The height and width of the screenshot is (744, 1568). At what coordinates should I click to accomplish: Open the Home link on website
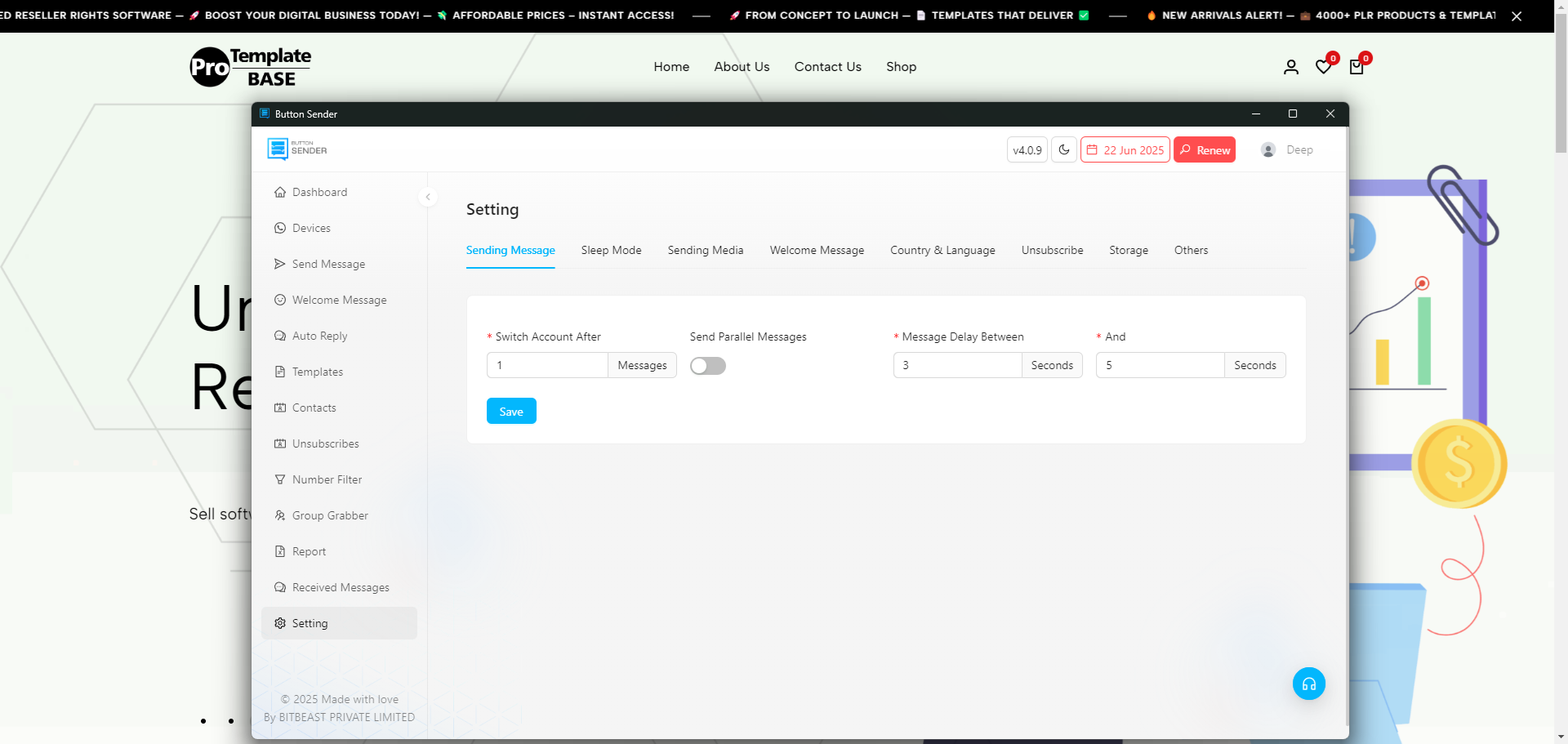tap(671, 67)
